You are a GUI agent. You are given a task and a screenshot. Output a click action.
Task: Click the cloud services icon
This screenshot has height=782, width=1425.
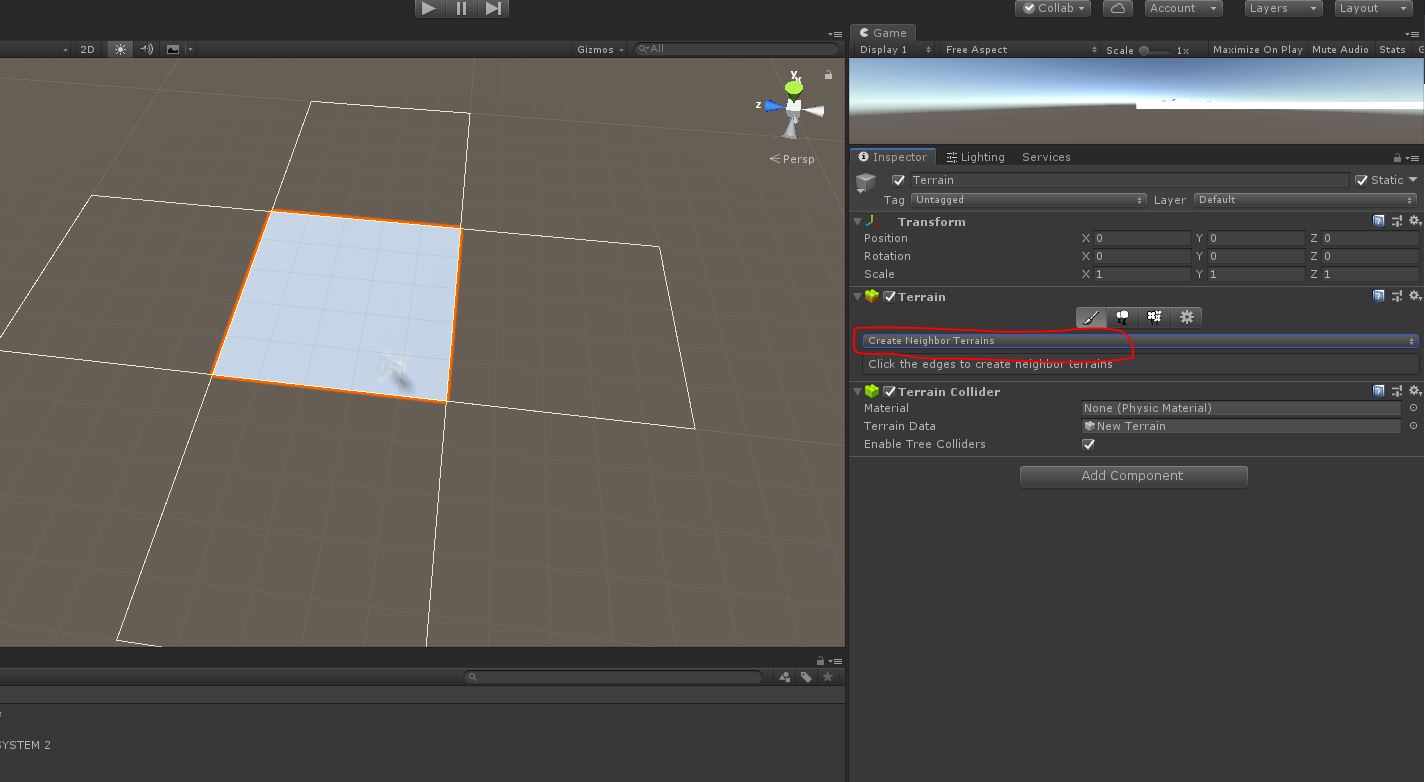pos(1117,8)
